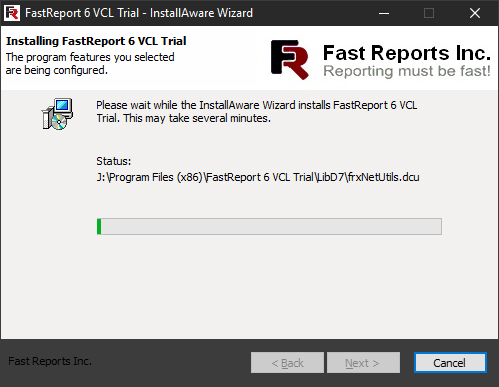499x387 pixels.
Task: Minimize the installer window
Action: [x=384, y=13]
